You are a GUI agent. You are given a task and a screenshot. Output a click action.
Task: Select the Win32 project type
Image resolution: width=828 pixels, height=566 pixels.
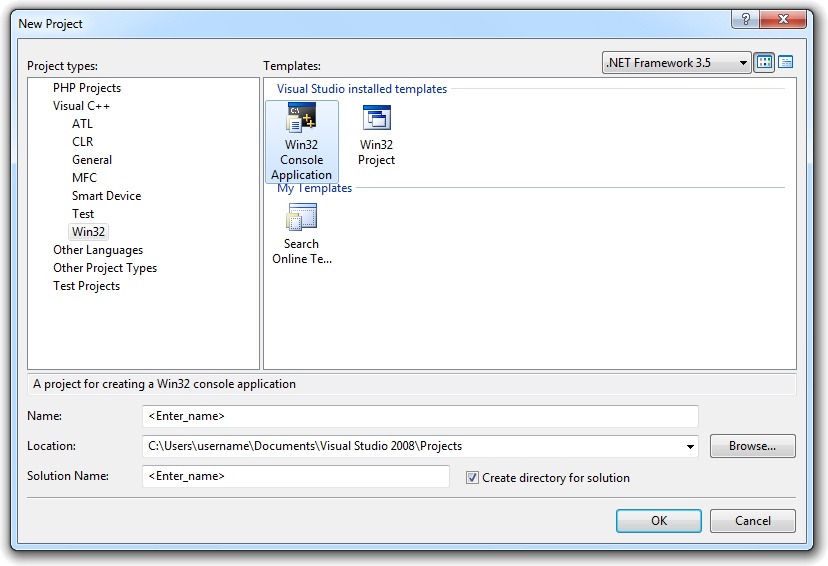pos(88,232)
